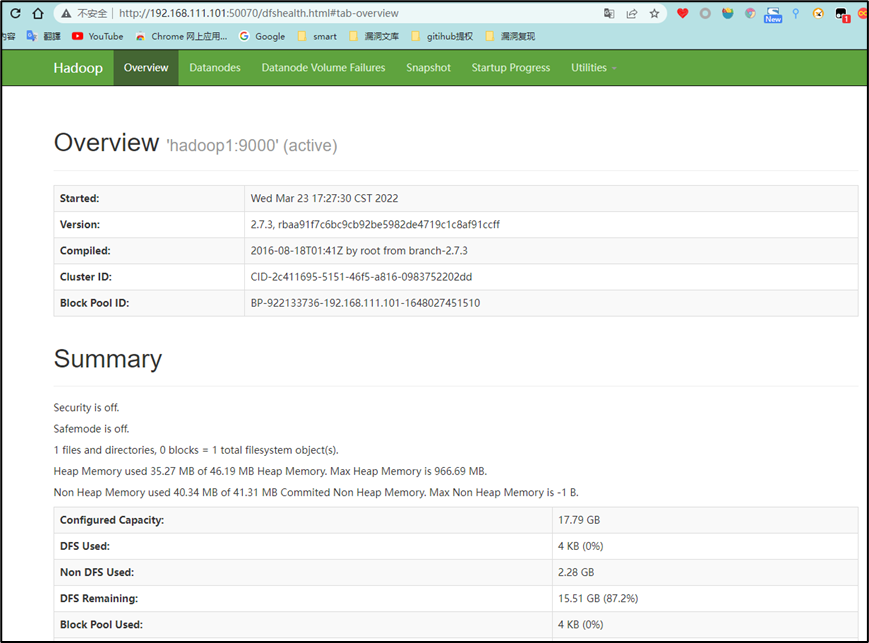Open the gitihub bookmark folder
Viewport: 869px width, 643px height.
442,36
